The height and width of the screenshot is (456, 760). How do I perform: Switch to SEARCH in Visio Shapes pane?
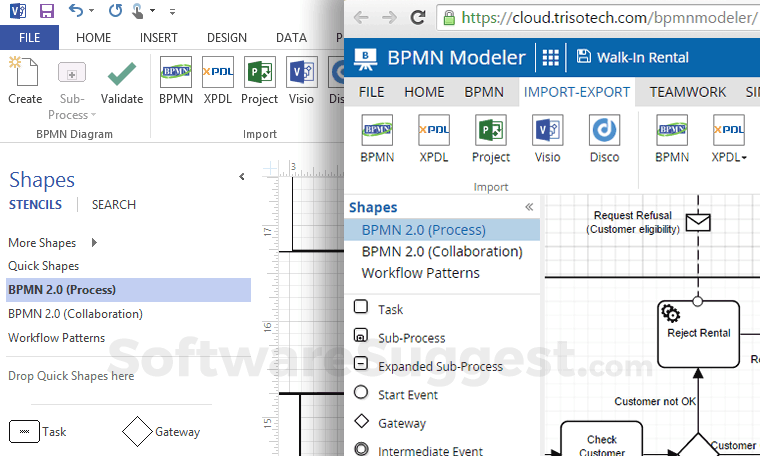coord(114,204)
